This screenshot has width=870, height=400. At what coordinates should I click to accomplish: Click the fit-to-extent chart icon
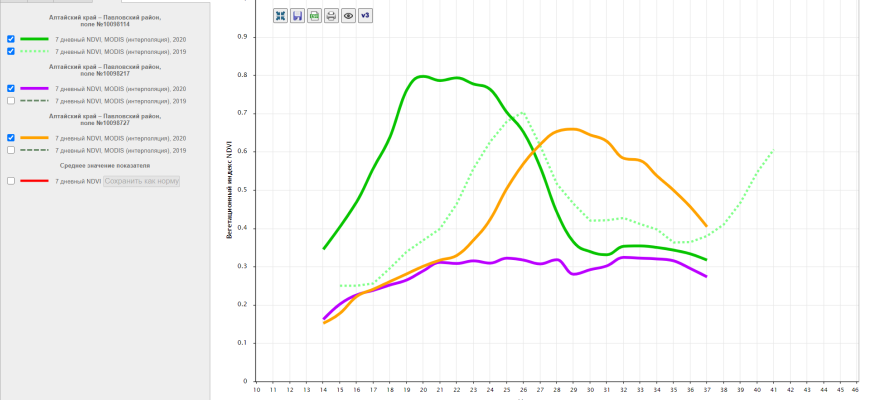point(281,16)
